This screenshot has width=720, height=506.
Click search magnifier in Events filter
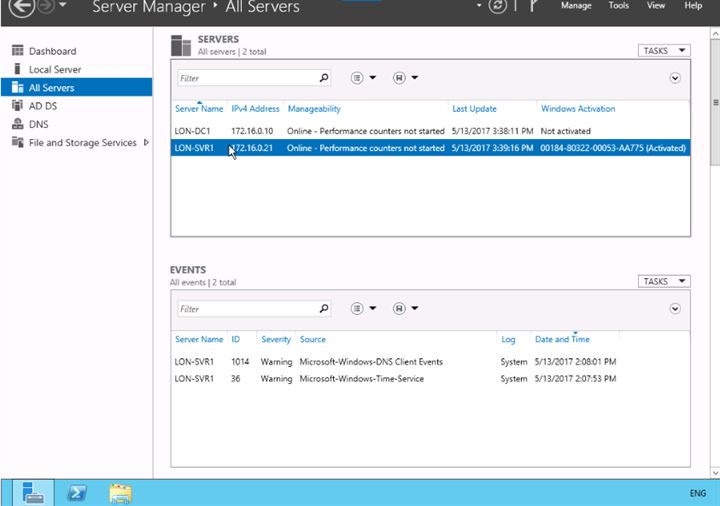click(x=324, y=308)
